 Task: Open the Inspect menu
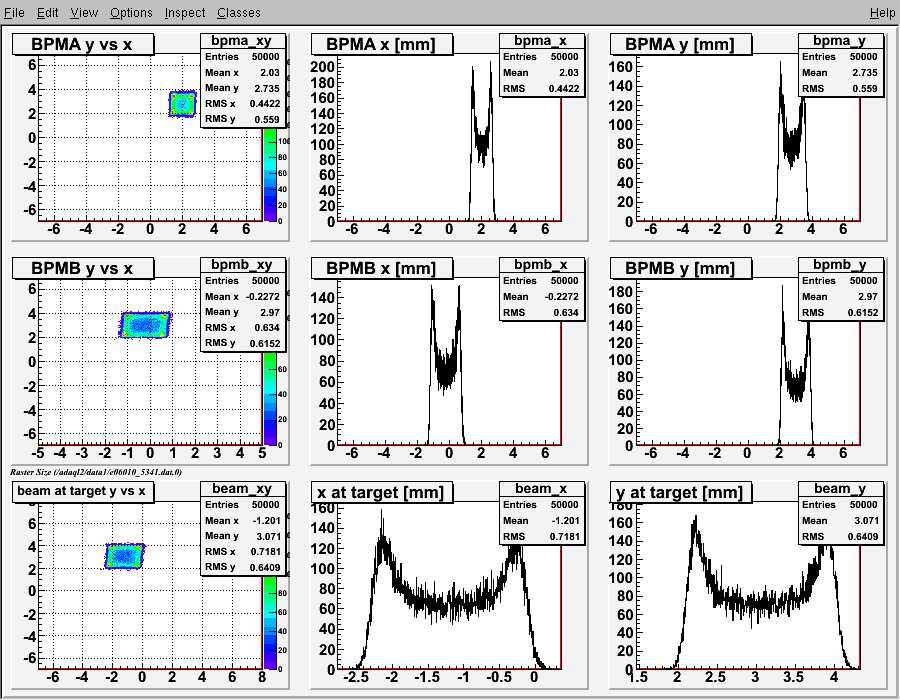184,13
